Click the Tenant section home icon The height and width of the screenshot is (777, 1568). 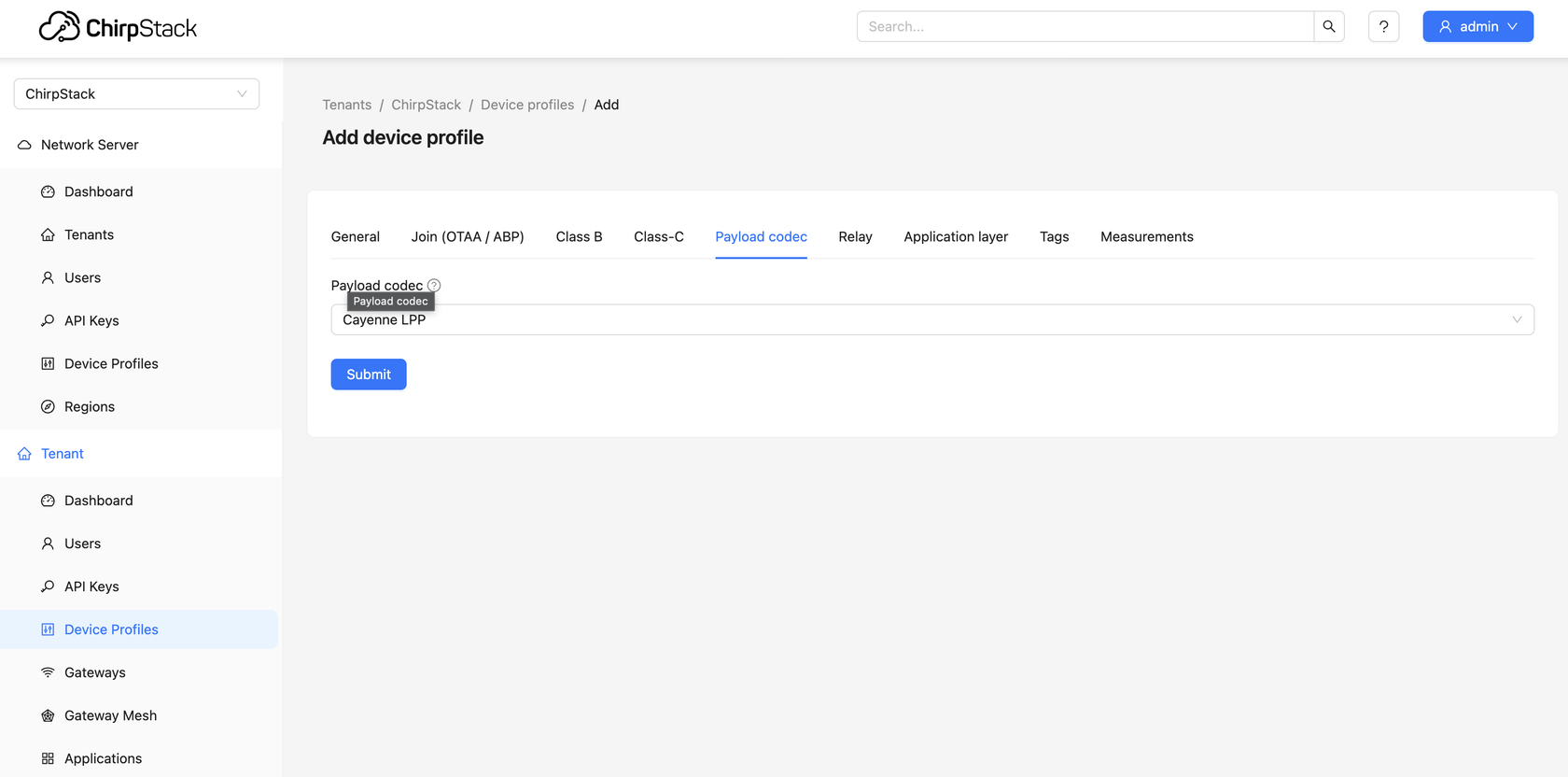(24, 454)
